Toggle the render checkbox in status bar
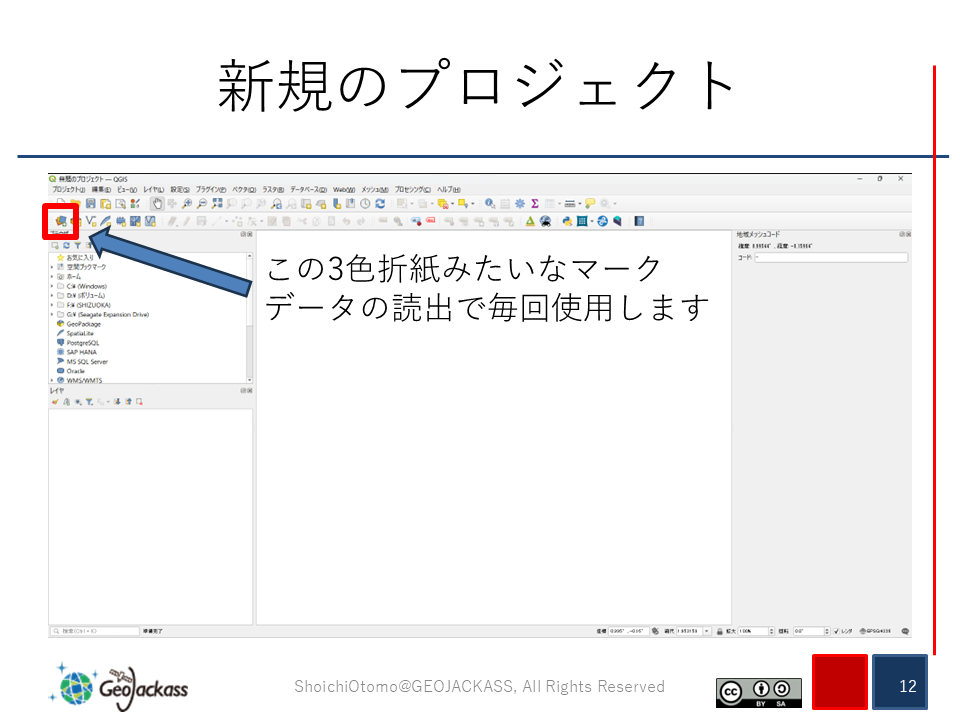This screenshot has width=960, height=720. click(x=836, y=631)
